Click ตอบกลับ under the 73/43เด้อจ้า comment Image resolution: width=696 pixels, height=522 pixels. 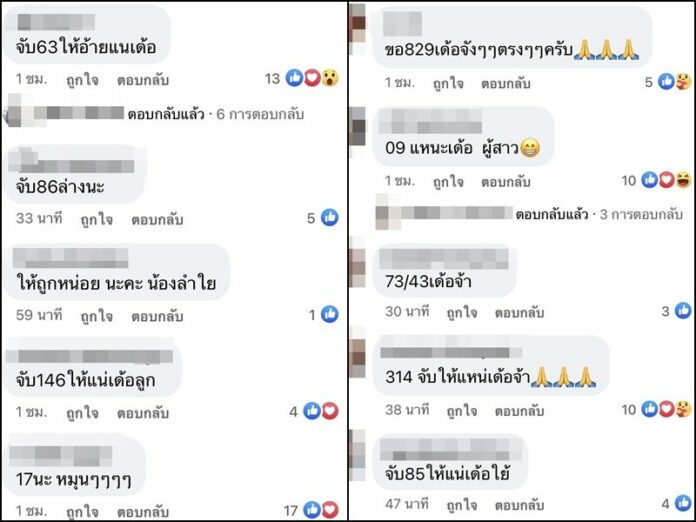[x=519, y=312]
